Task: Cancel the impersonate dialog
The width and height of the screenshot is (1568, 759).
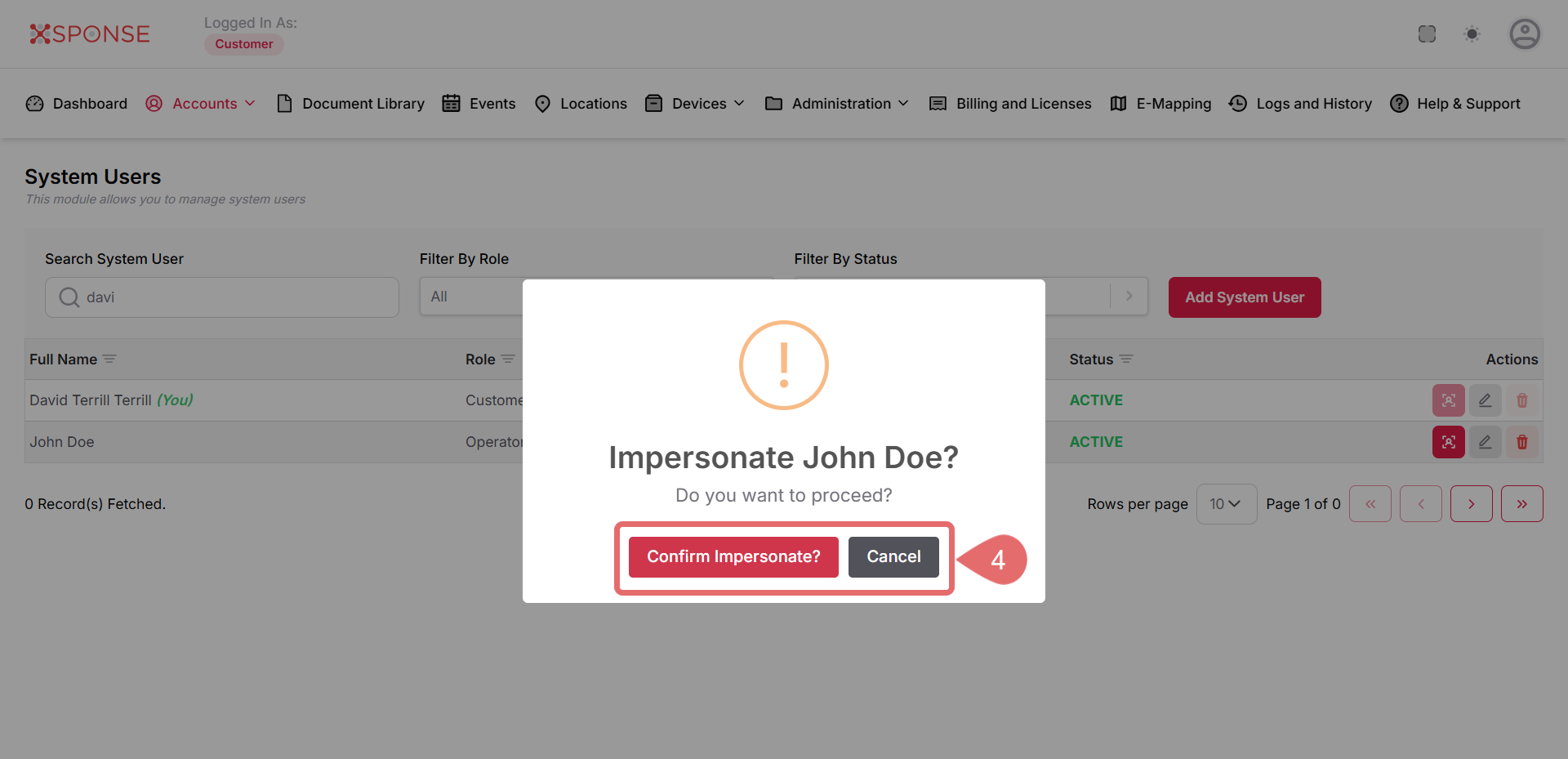Action: 893,557
